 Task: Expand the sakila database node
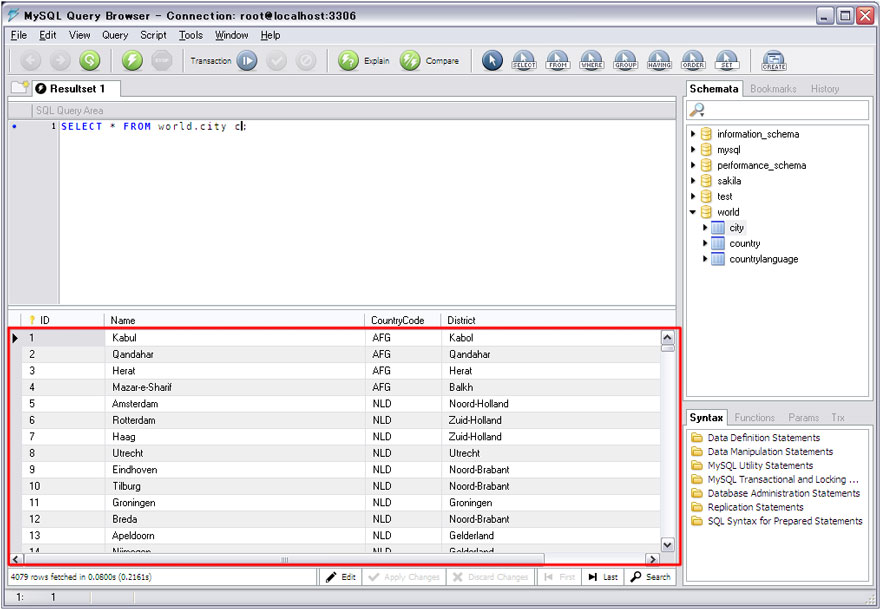point(693,181)
